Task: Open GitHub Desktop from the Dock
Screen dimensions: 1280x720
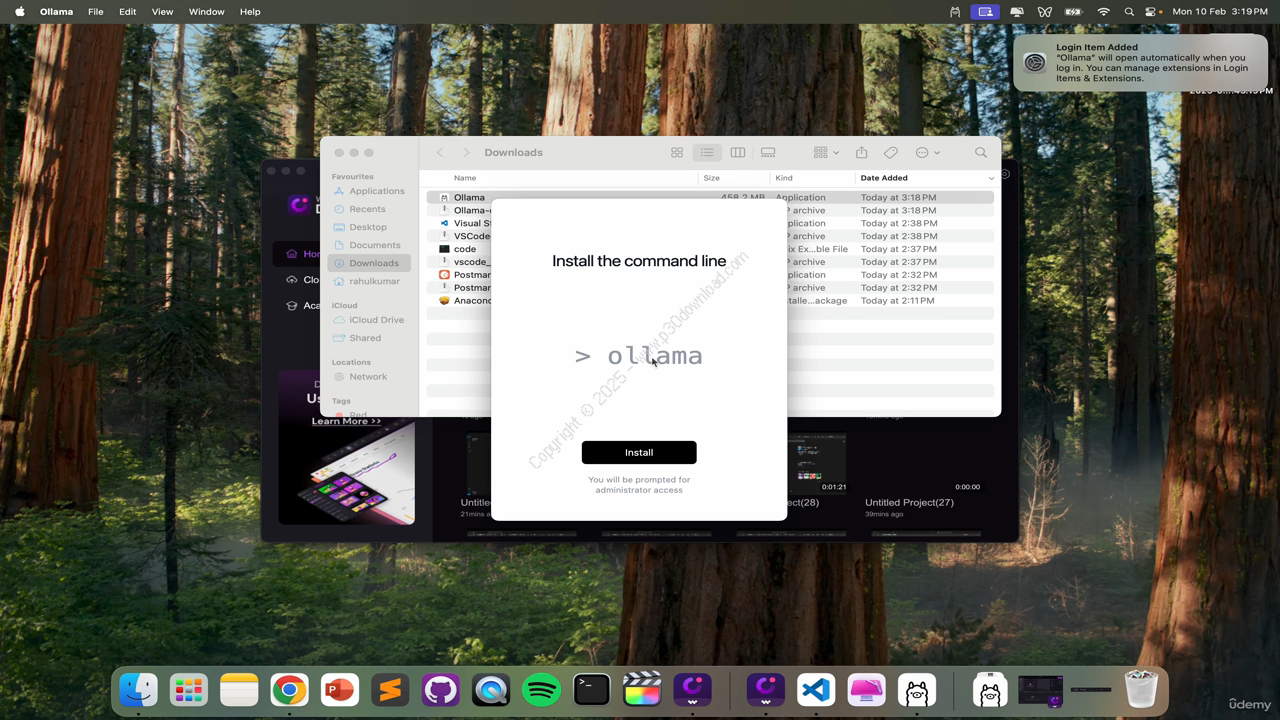Action: tap(440, 690)
